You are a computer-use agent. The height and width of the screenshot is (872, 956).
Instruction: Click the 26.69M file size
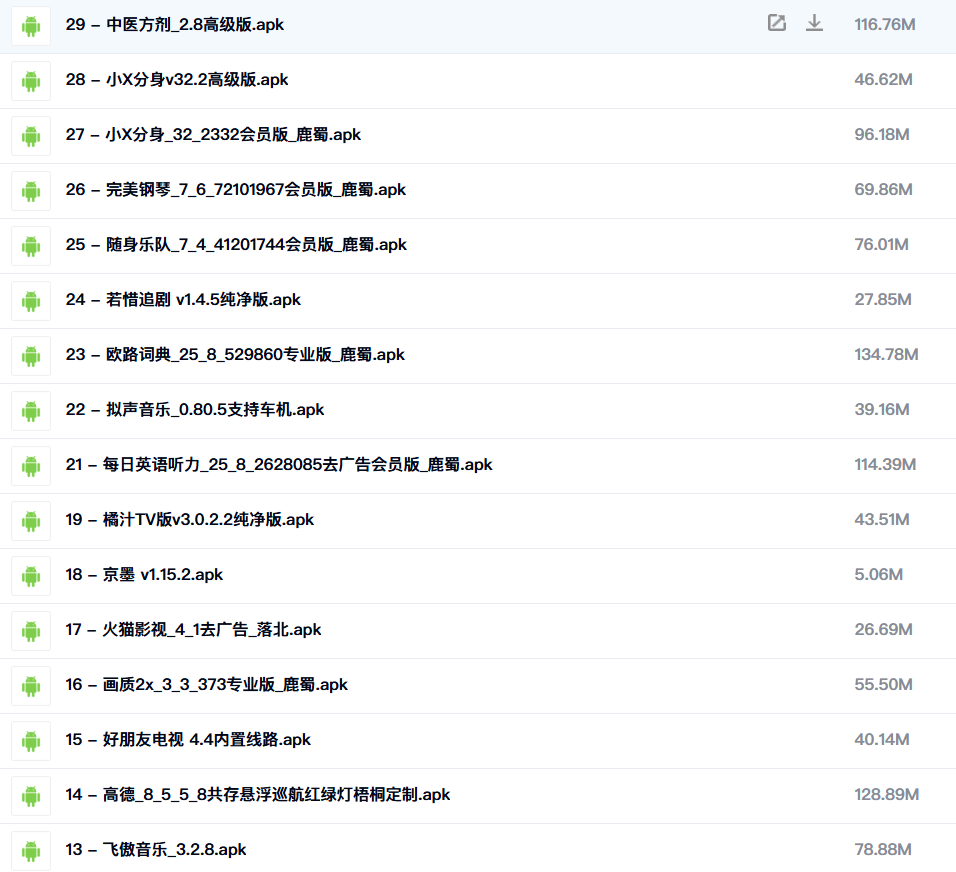[883, 629]
